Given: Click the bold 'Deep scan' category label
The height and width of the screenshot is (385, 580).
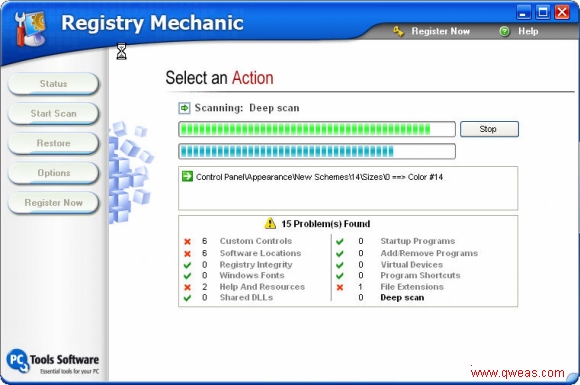Looking at the screenshot, I should click(x=402, y=298).
